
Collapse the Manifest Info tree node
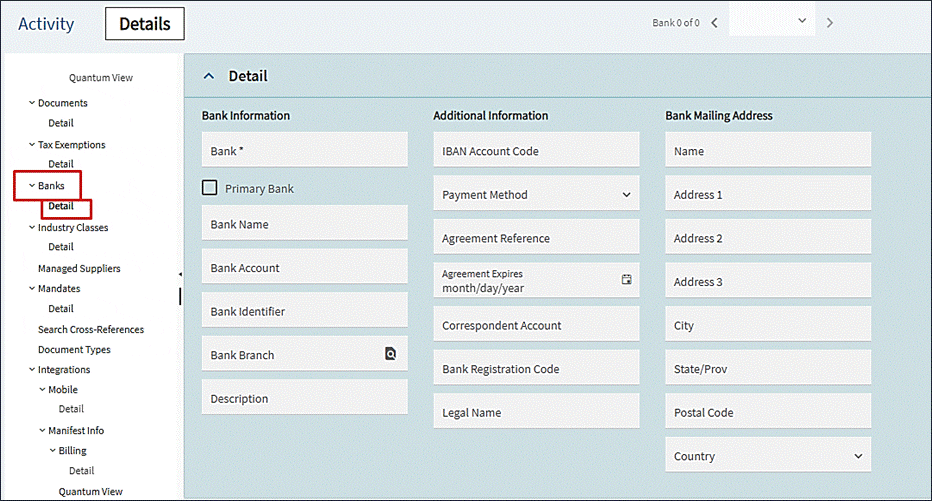(x=42, y=430)
